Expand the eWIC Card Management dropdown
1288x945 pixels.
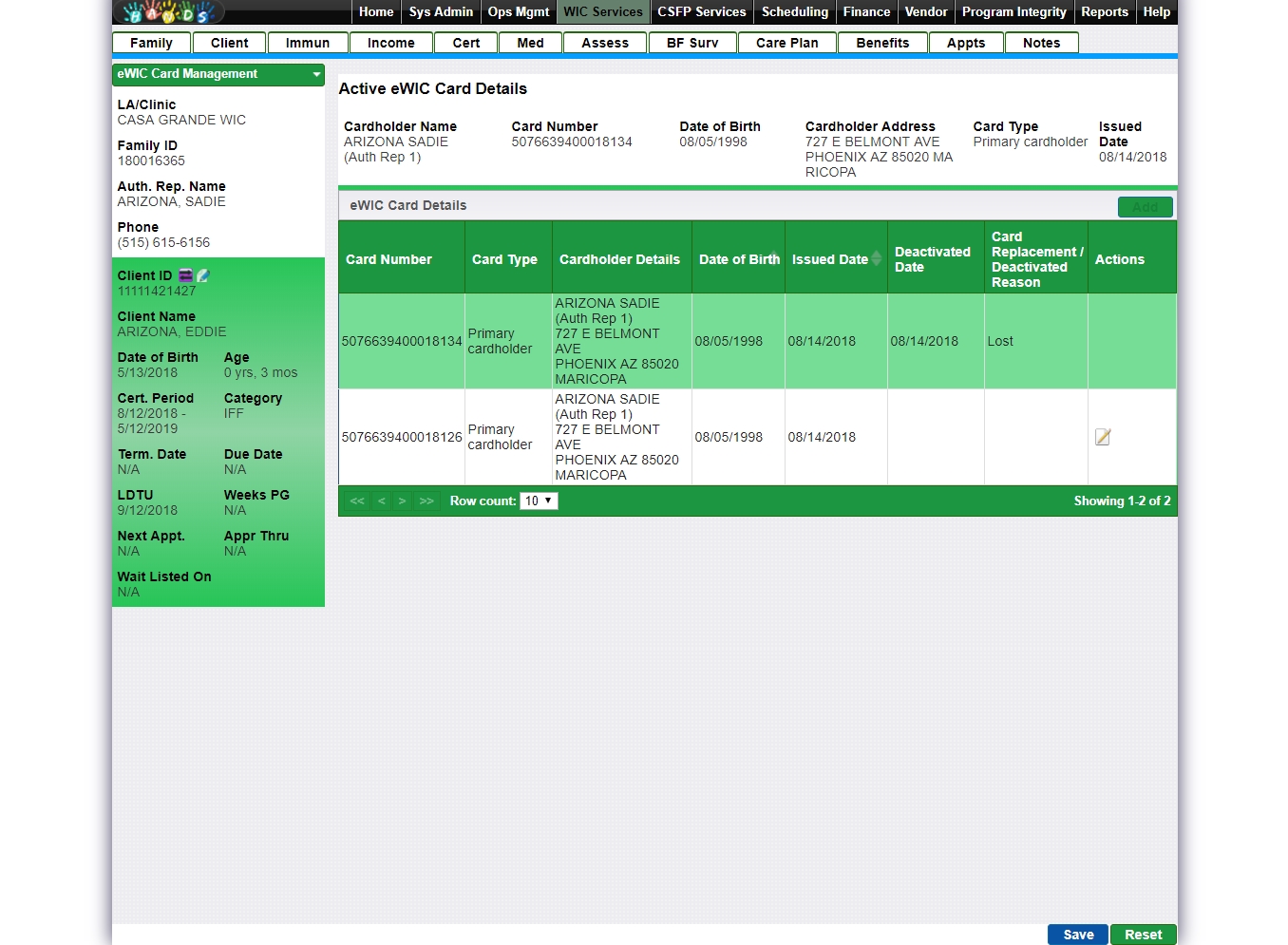point(316,74)
